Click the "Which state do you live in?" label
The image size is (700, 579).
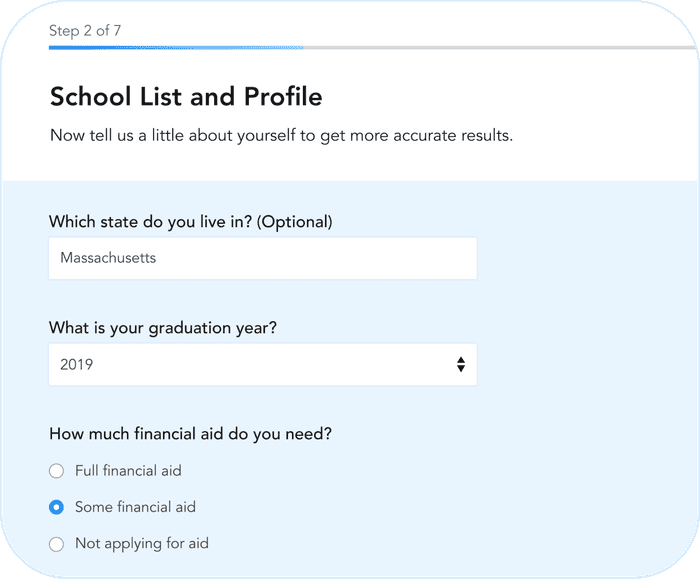150,220
